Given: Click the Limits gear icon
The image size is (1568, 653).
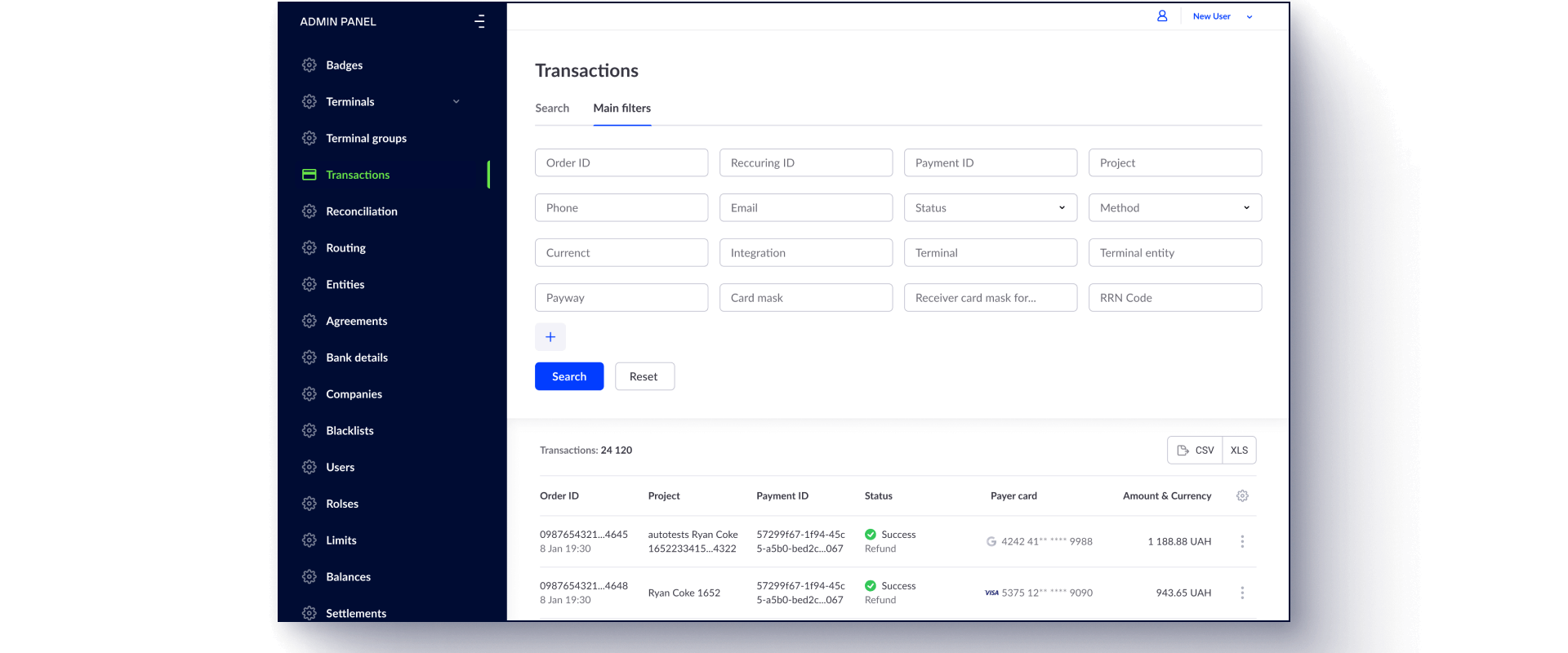Looking at the screenshot, I should [309, 540].
